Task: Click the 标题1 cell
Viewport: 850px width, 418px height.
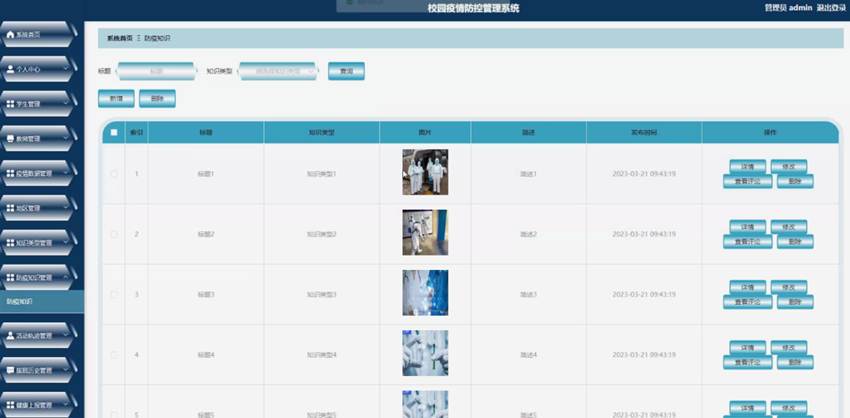Action: coord(206,174)
